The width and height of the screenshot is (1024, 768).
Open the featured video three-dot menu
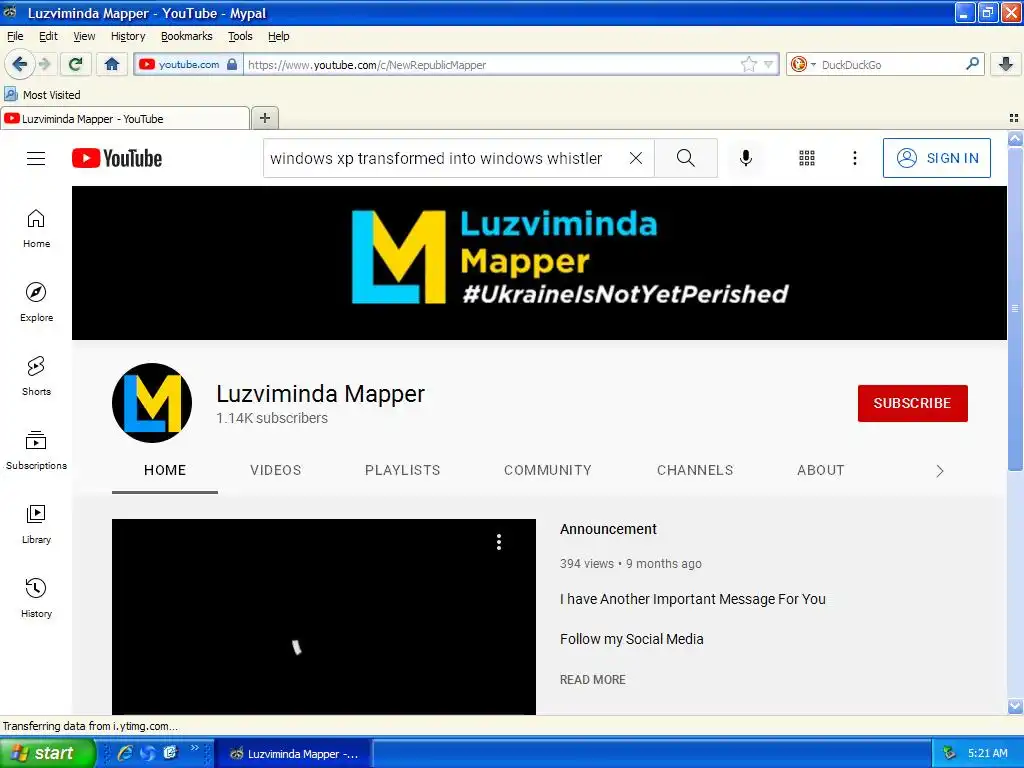coord(499,542)
